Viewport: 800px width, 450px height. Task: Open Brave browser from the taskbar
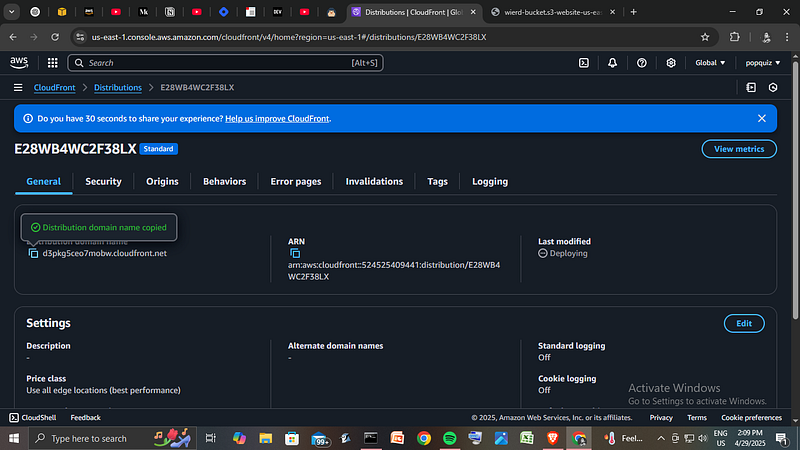click(553, 438)
